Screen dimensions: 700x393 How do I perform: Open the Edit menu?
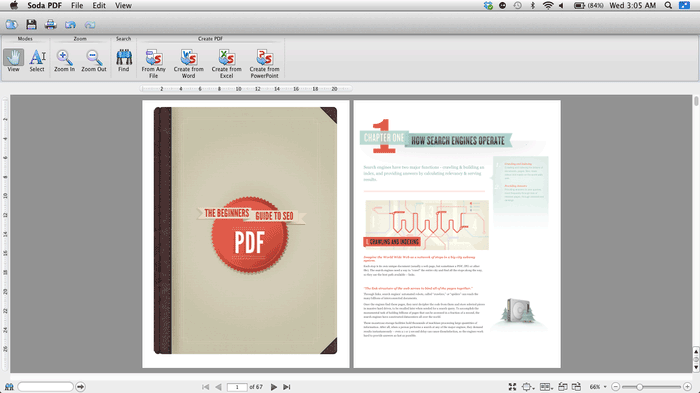pos(99,5)
